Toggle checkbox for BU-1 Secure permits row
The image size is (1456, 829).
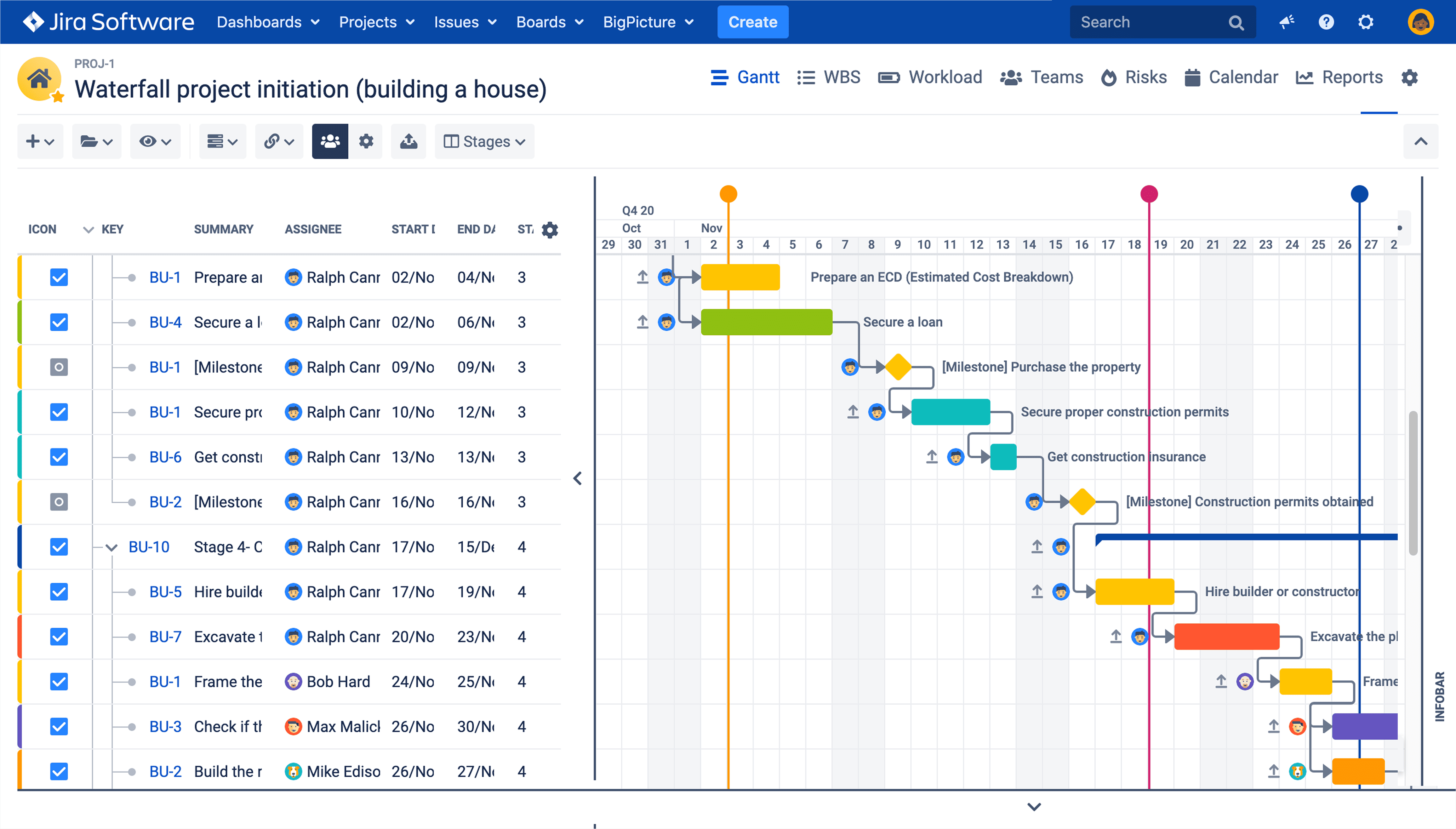pos(59,412)
